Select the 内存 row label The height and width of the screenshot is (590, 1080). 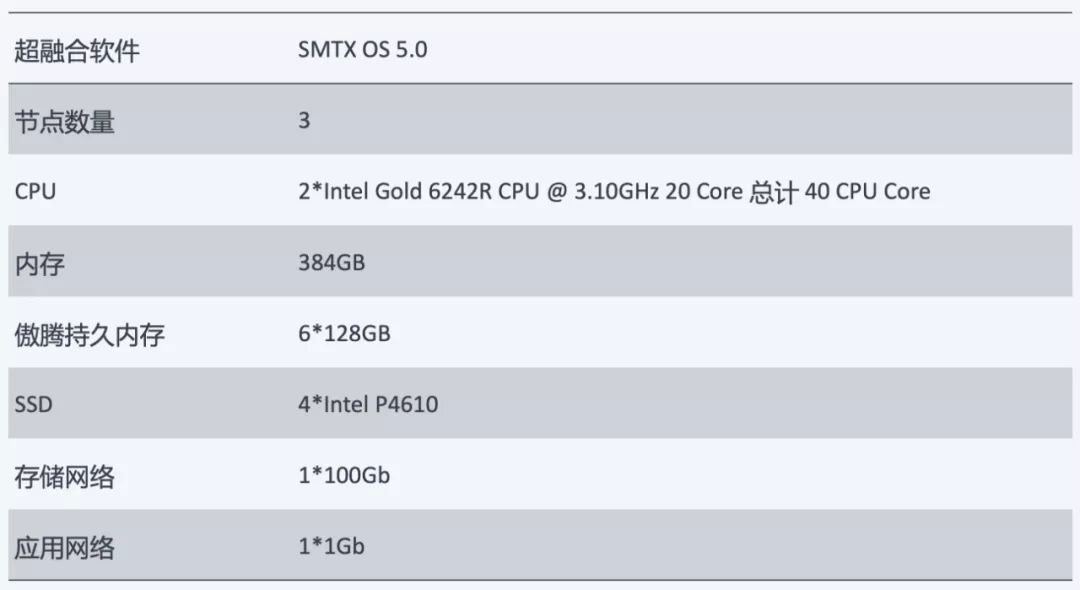(x=39, y=264)
